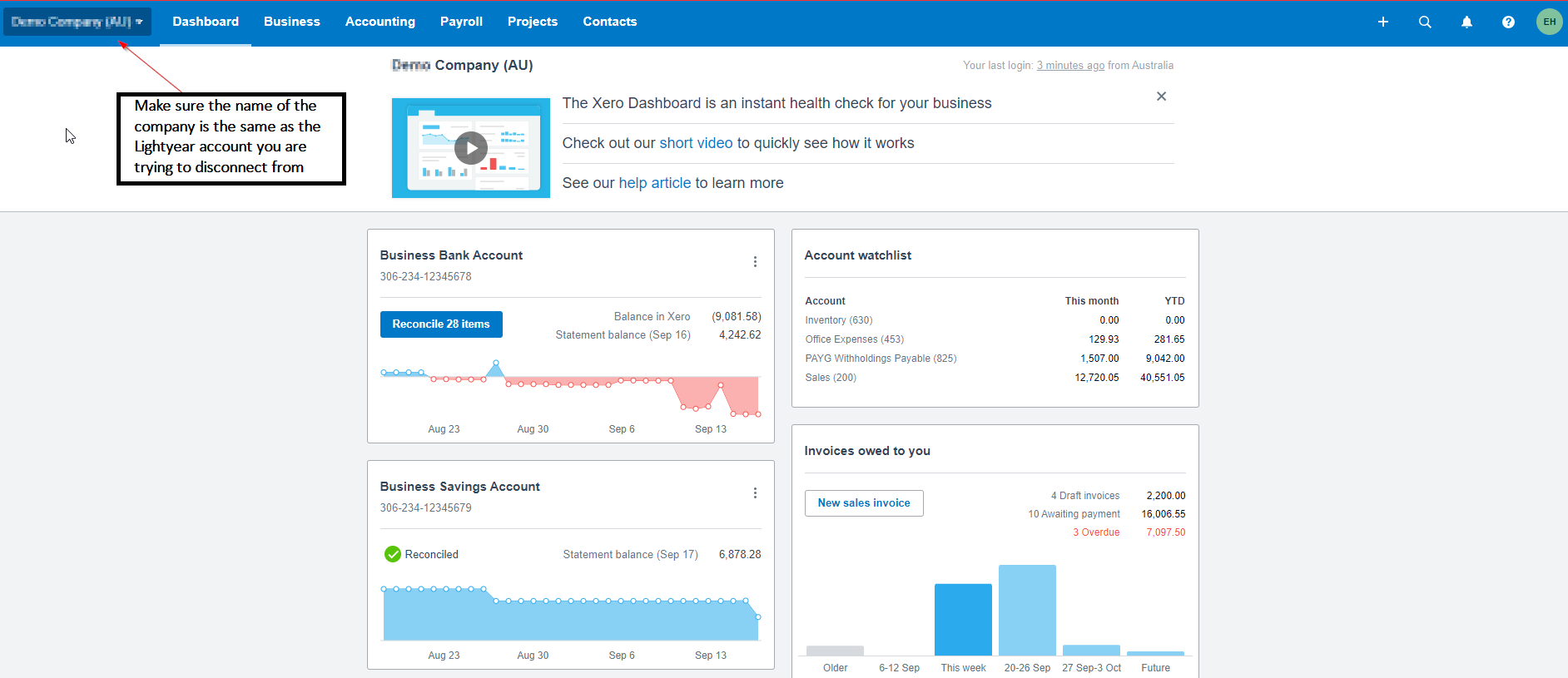Click the plus create-new icon
Screen dimensions: 1568x678
tap(1383, 22)
